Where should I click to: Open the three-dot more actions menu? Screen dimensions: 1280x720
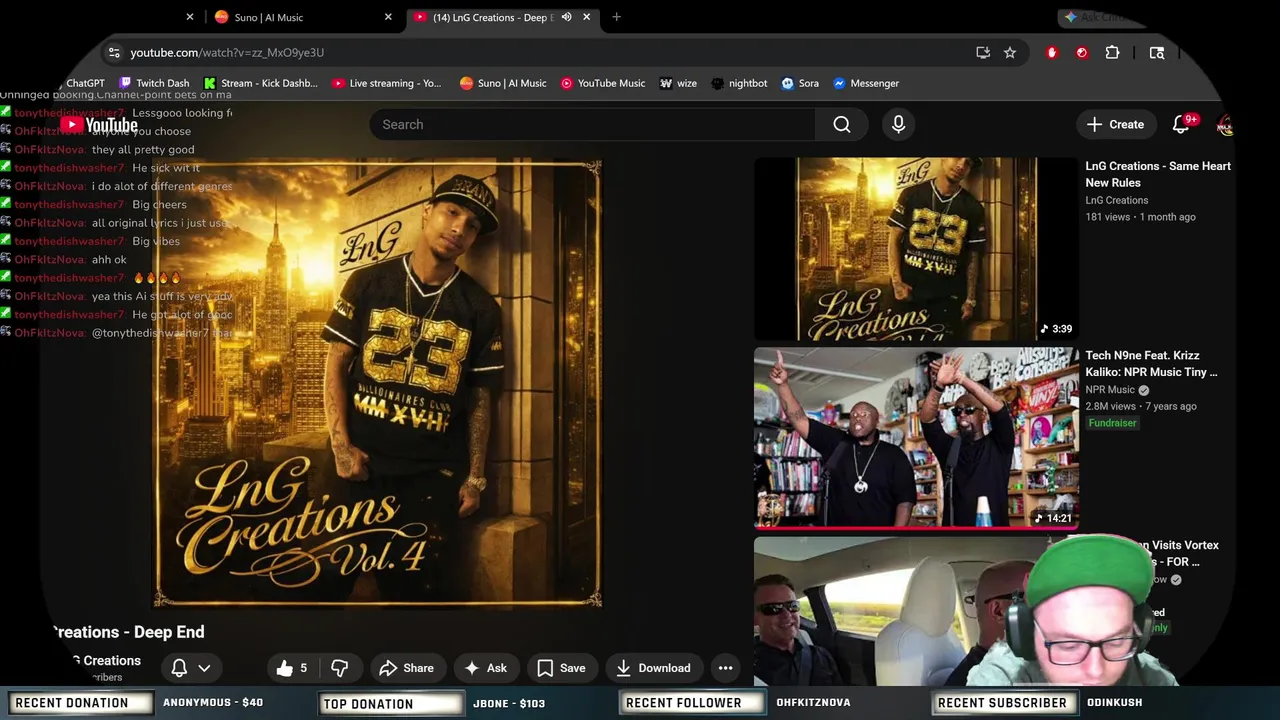point(725,668)
